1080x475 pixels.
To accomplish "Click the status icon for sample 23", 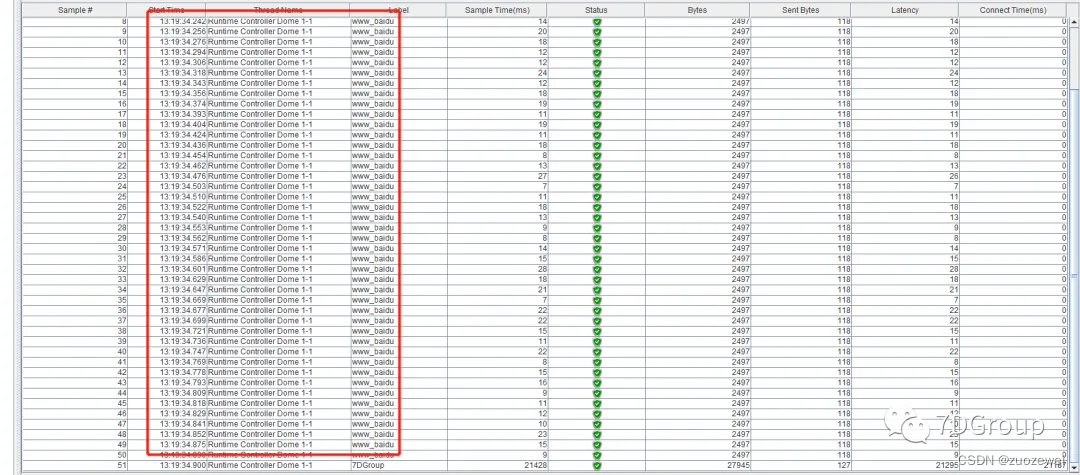I will (596, 176).
